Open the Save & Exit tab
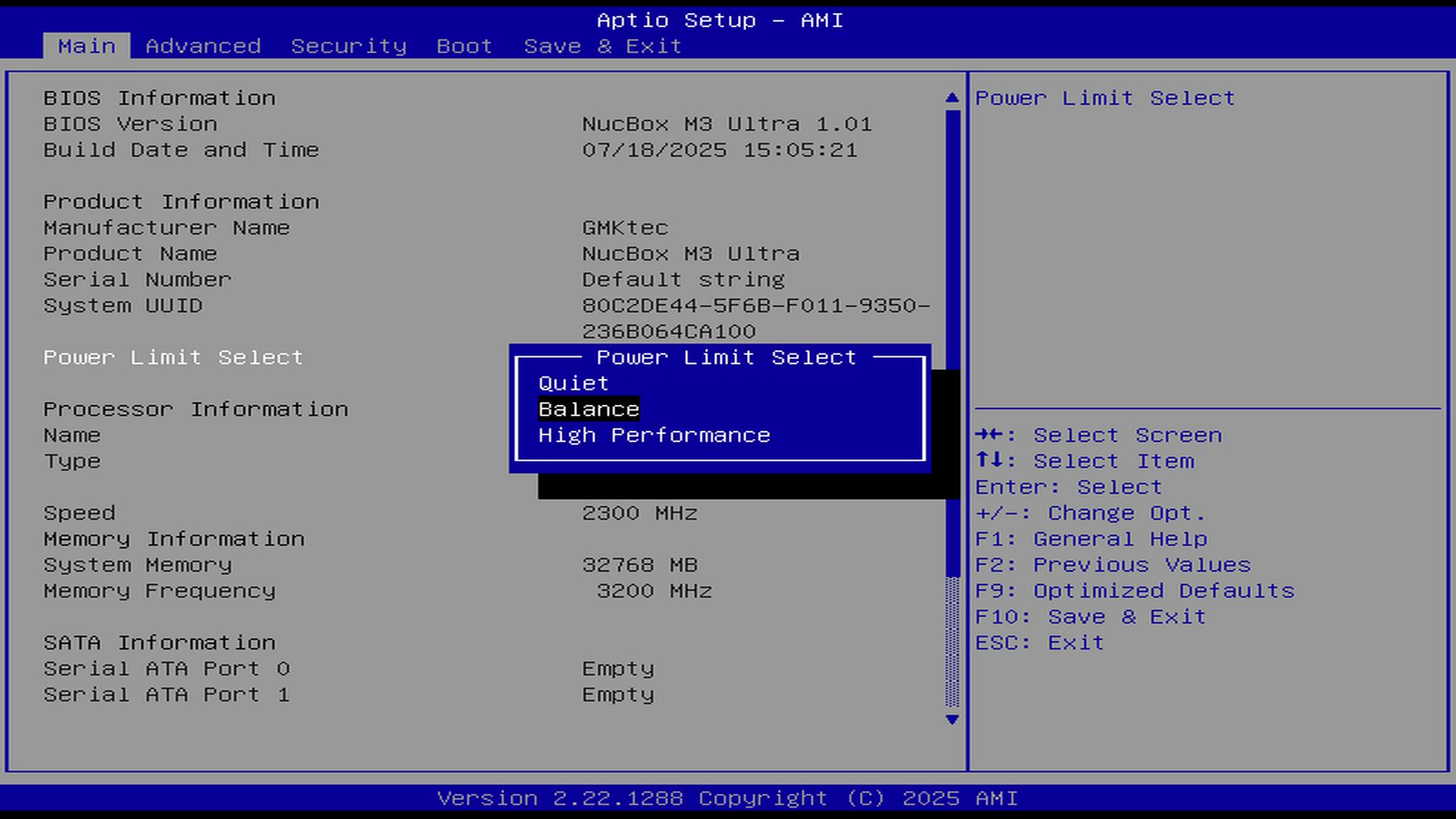Image resolution: width=1456 pixels, height=819 pixels. click(x=602, y=46)
